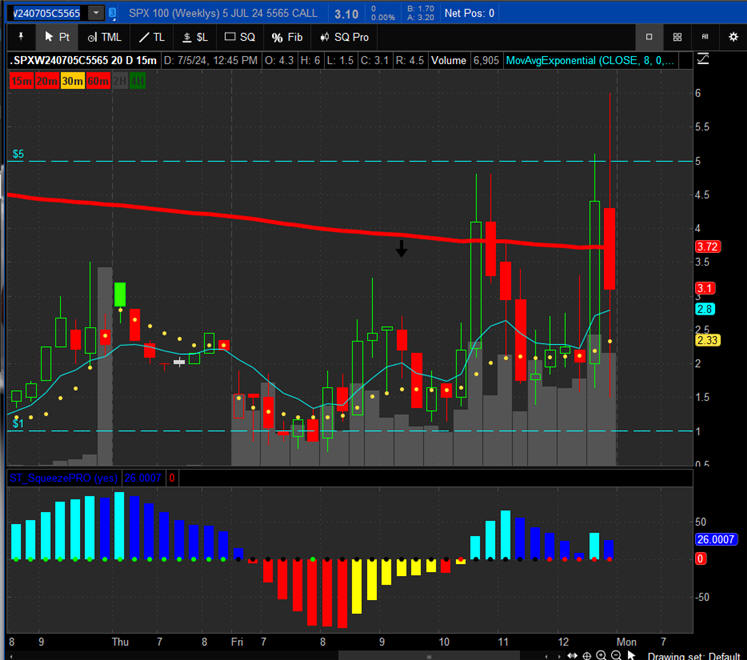
Task: Switch to four-chart grid layout
Action: 677,37
